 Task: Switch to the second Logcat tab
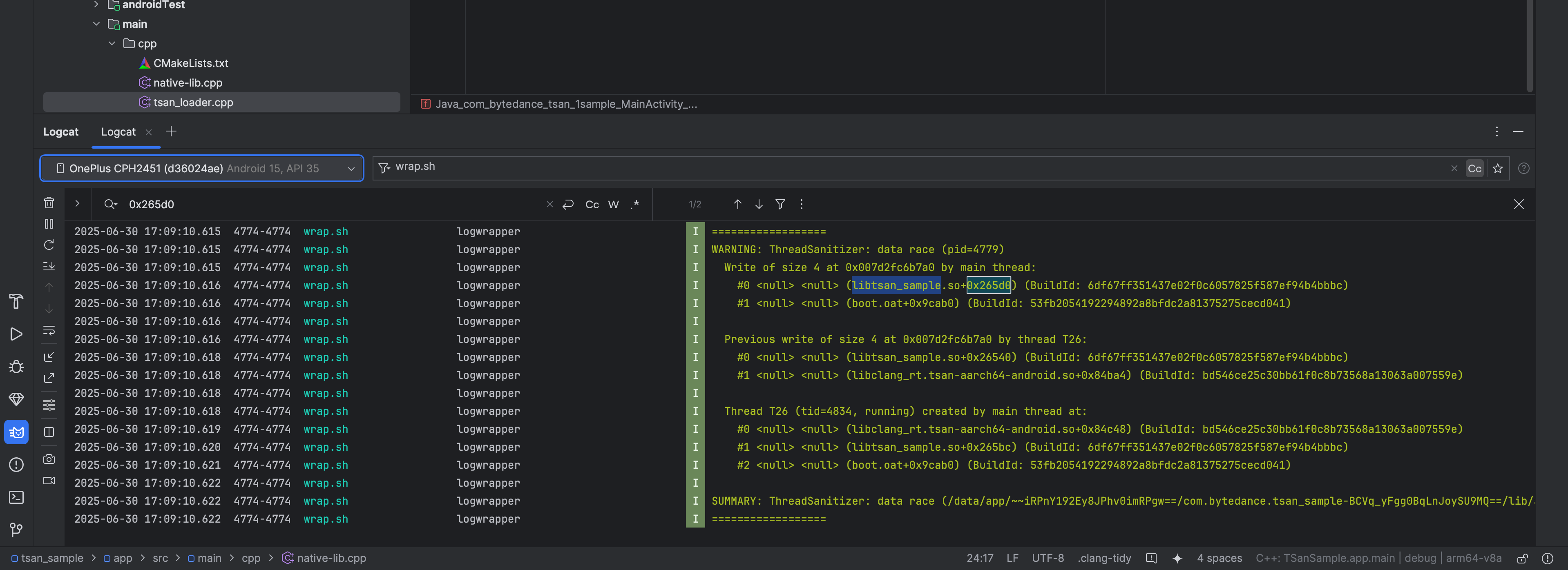(x=118, y=132)
